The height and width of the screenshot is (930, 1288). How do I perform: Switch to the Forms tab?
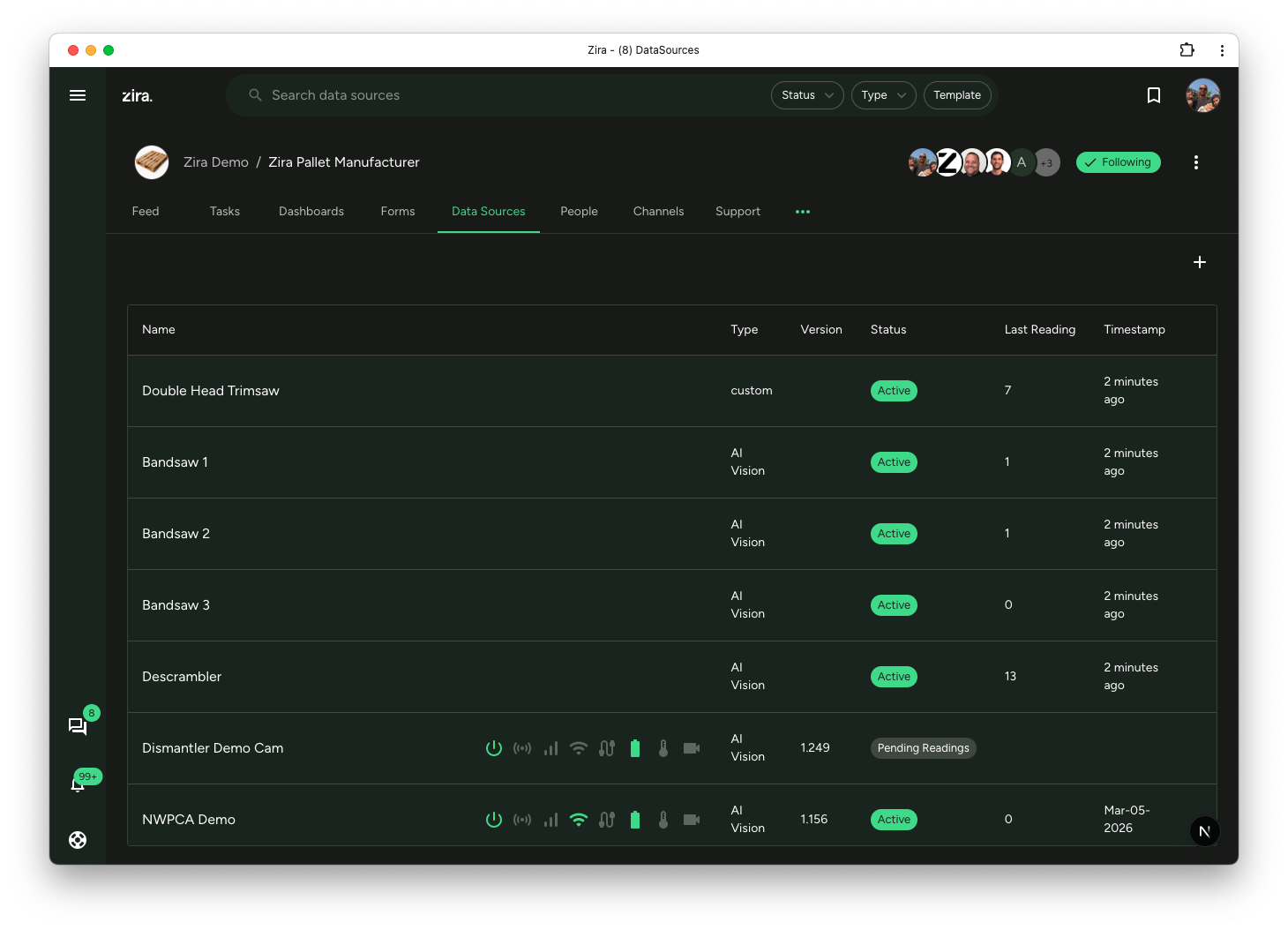pyautogui.click(x=398, y=212)
